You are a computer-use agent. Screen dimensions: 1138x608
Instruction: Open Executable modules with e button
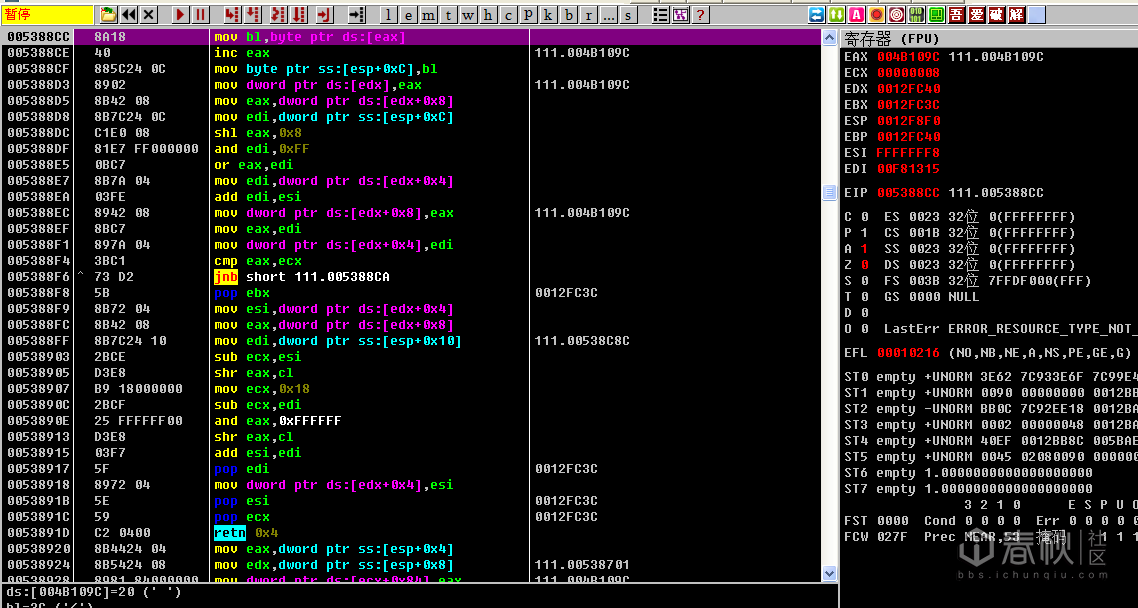(x=409, y=15)
